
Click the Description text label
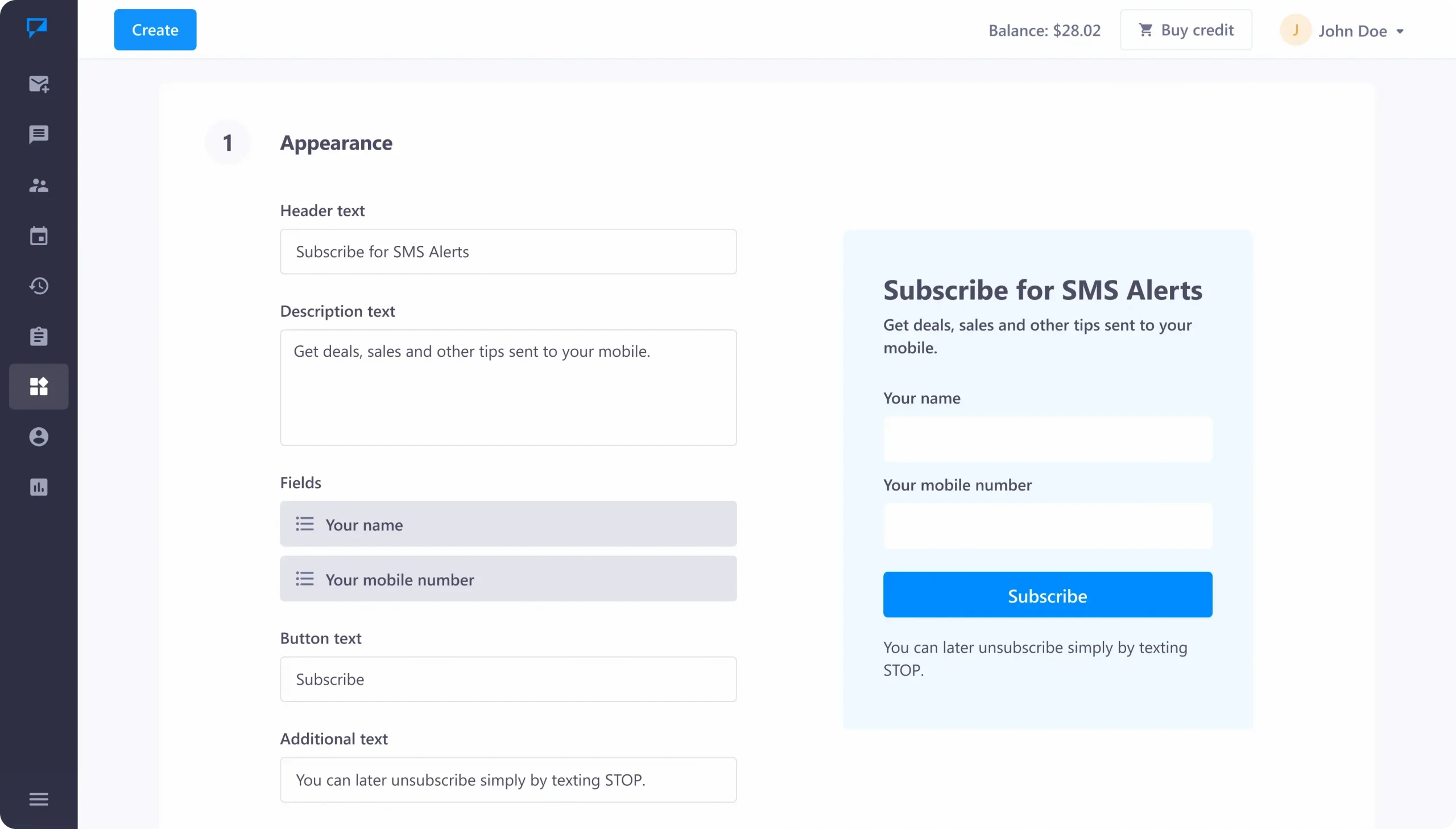point(337,311)
